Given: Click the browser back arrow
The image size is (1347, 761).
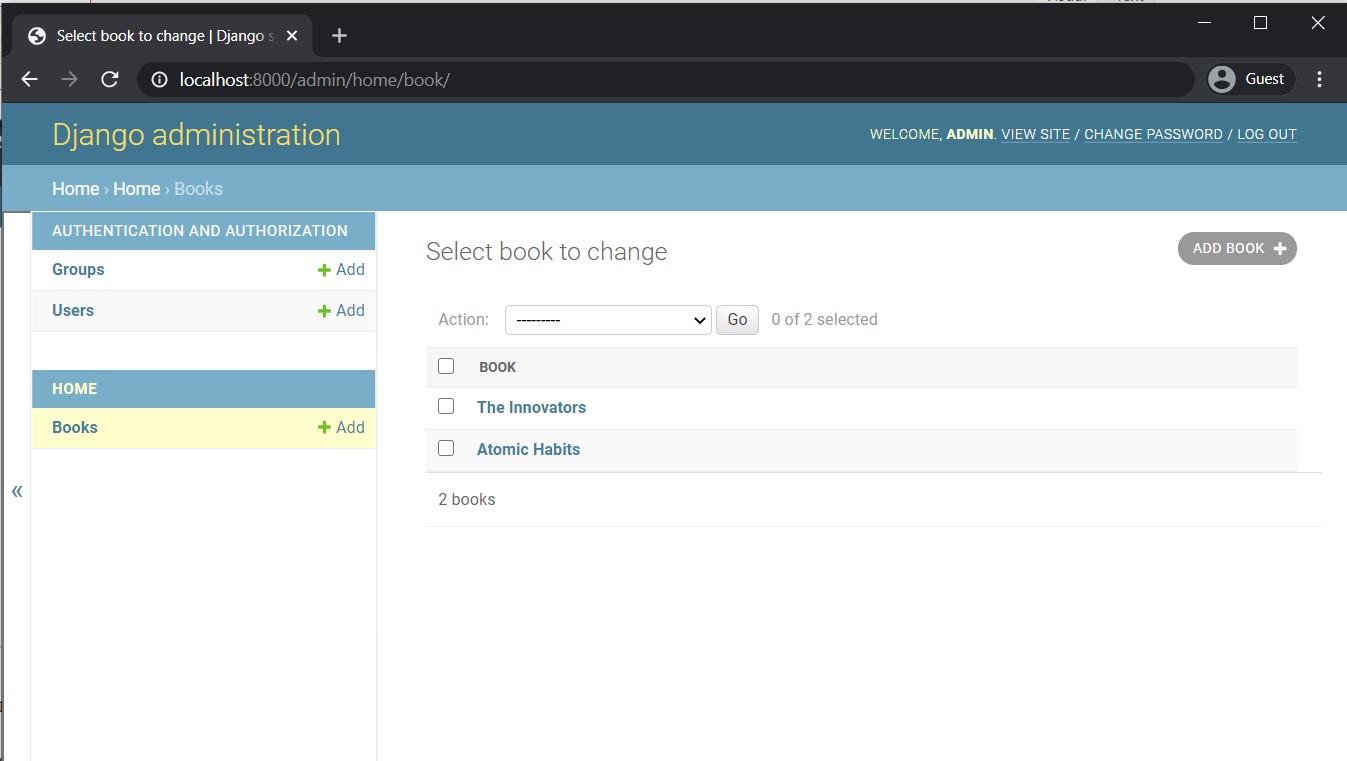Looking at the screenshot, I should coord(29,80).
